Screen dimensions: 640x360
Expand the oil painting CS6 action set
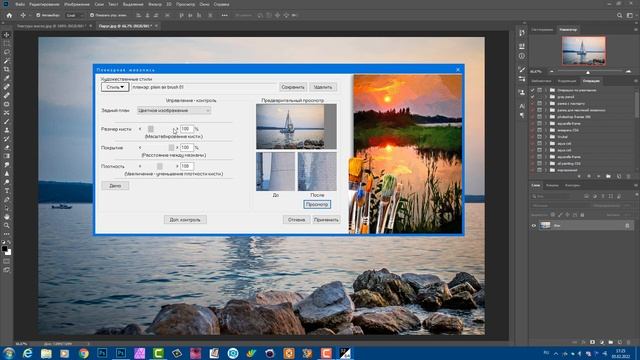546,163
